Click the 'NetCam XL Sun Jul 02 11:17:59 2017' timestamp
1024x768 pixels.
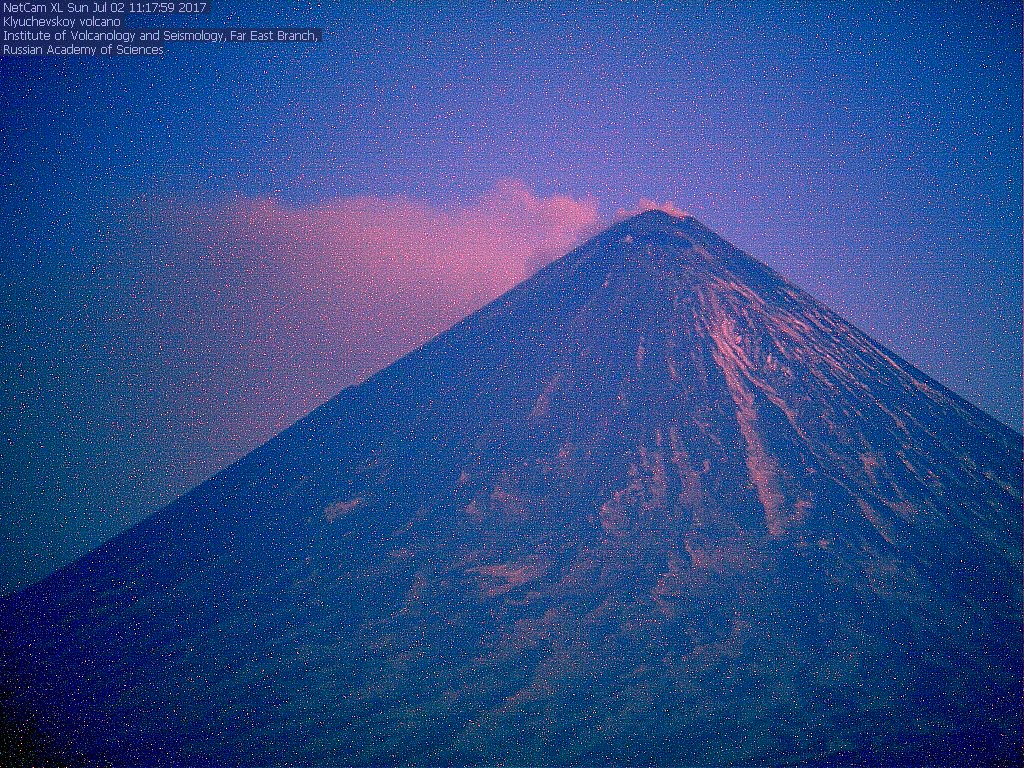[104, 8]
